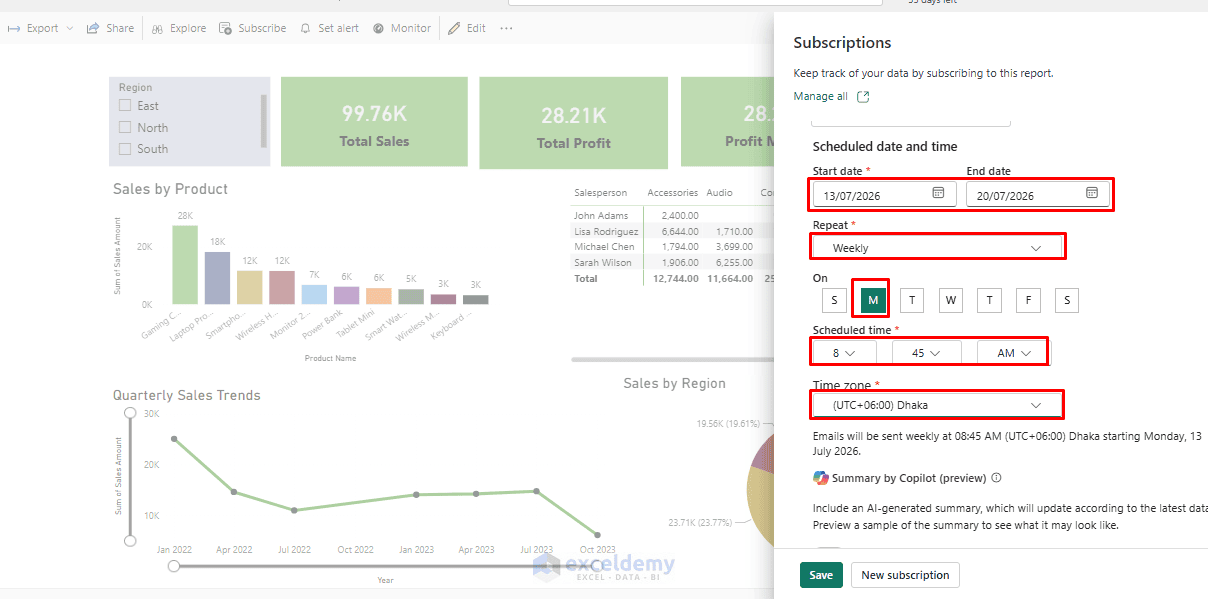Click the End date input field
Screen dimensions: 1208x599
[1038, 194]
